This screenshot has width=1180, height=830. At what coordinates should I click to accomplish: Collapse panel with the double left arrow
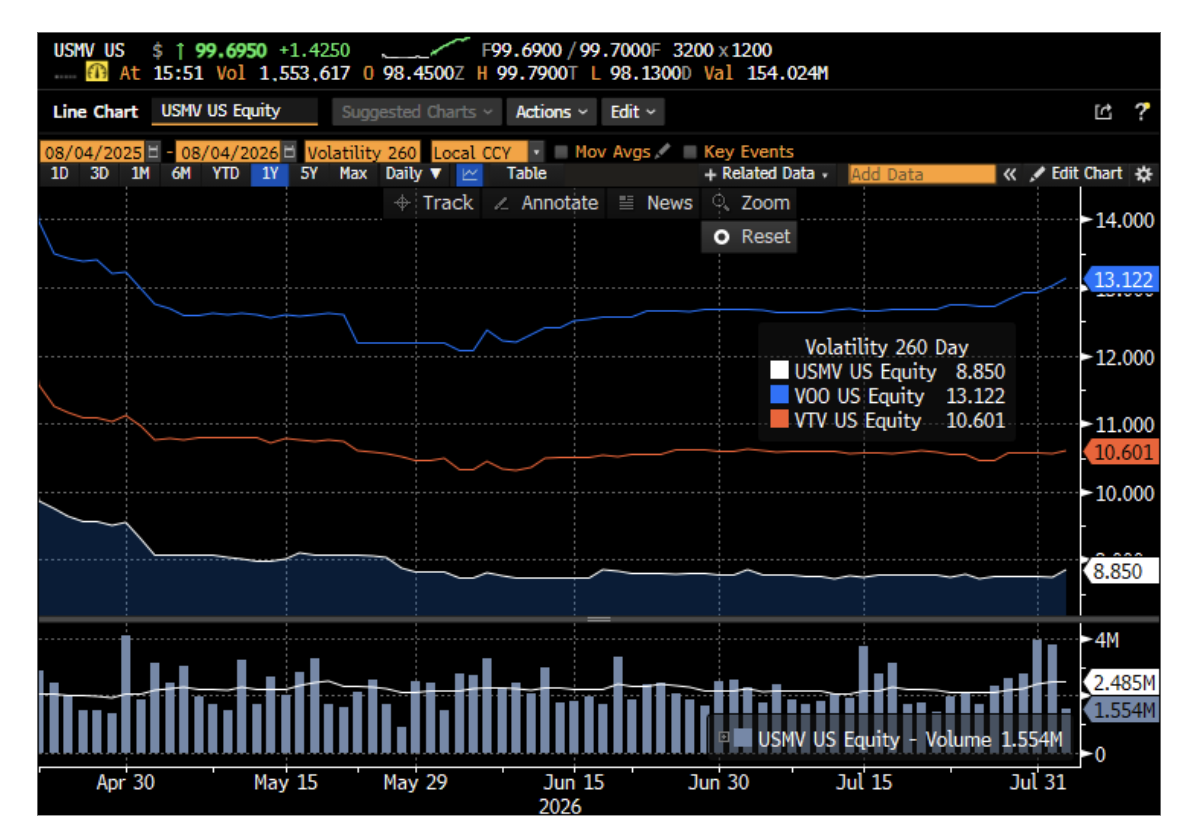click(1010, 174)
